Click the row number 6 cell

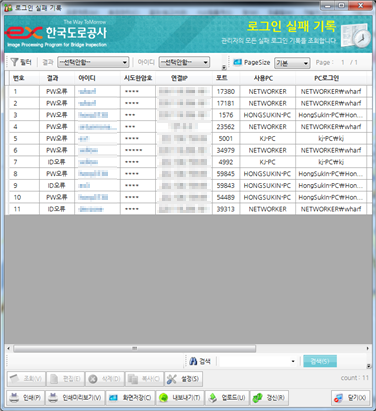click(24, 150)
